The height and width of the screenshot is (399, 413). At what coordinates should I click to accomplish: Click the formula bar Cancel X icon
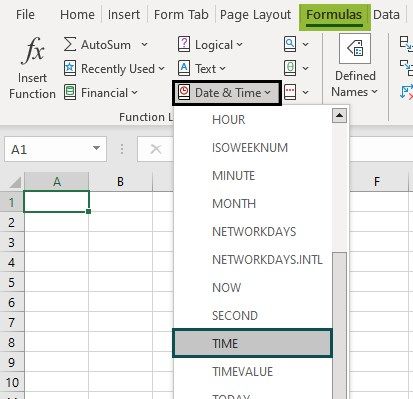point(155,149)
